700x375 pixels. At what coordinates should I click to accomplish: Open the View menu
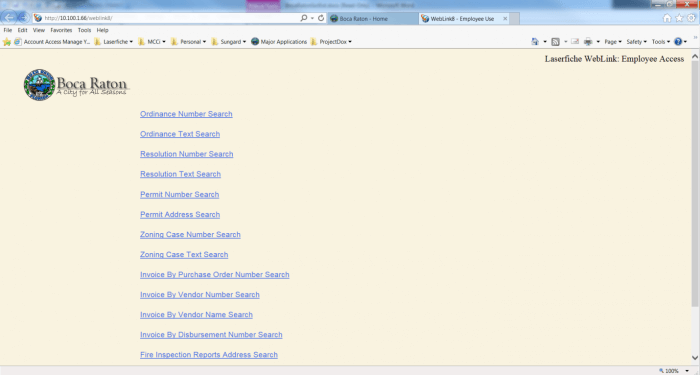click(x=39, y=30)
